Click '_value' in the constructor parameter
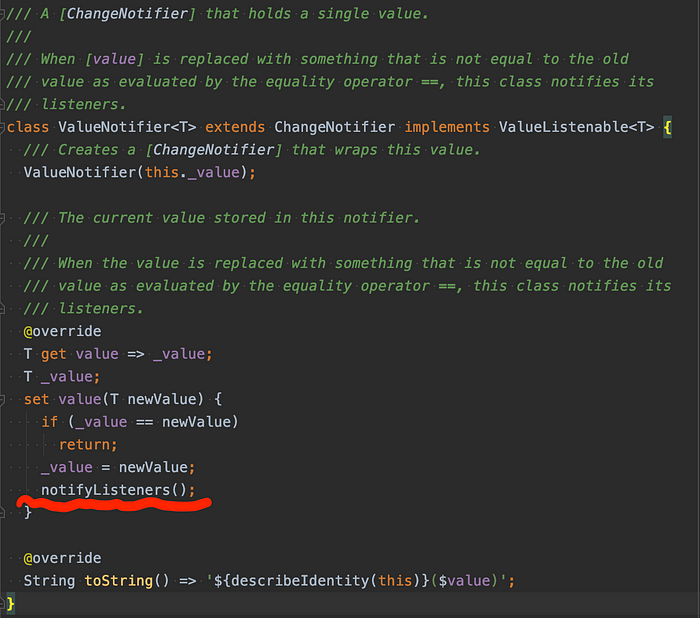This screenshot has width=700, height=618. [214, 174]
